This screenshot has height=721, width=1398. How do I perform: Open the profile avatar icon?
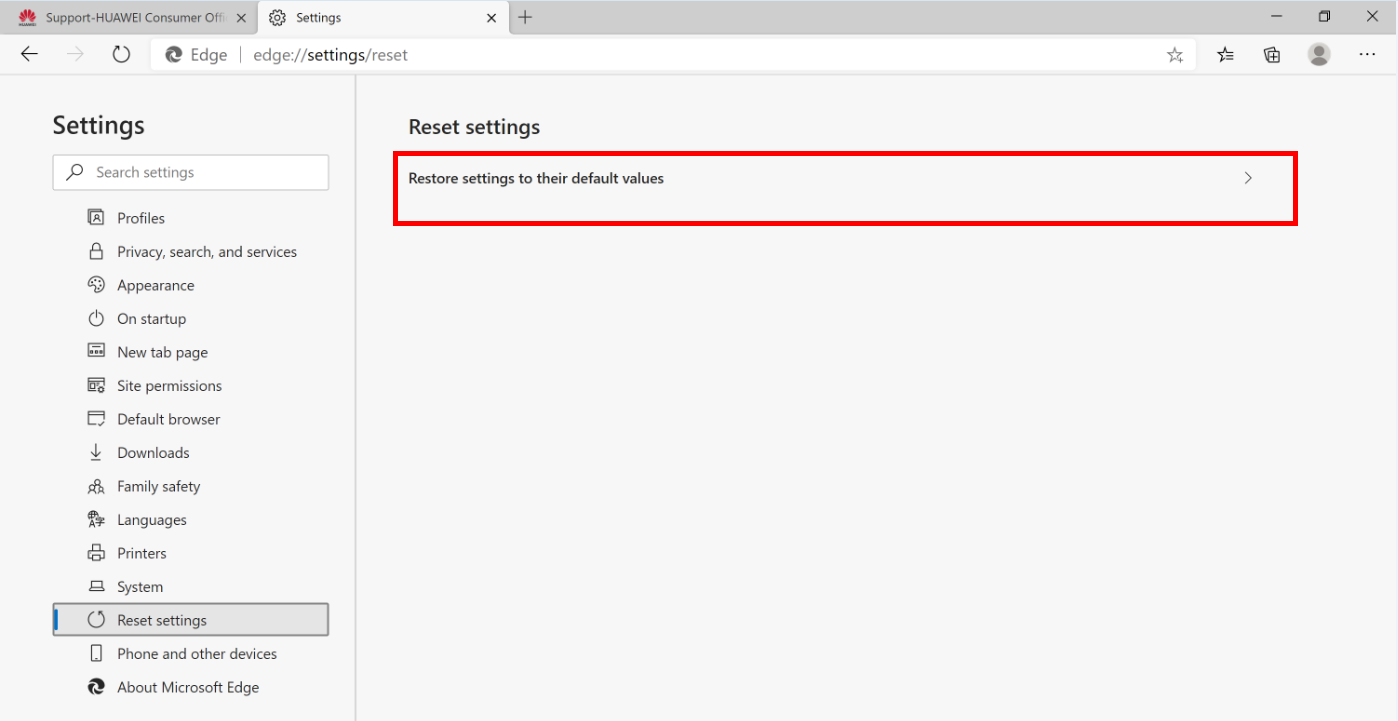point(1318,55)
